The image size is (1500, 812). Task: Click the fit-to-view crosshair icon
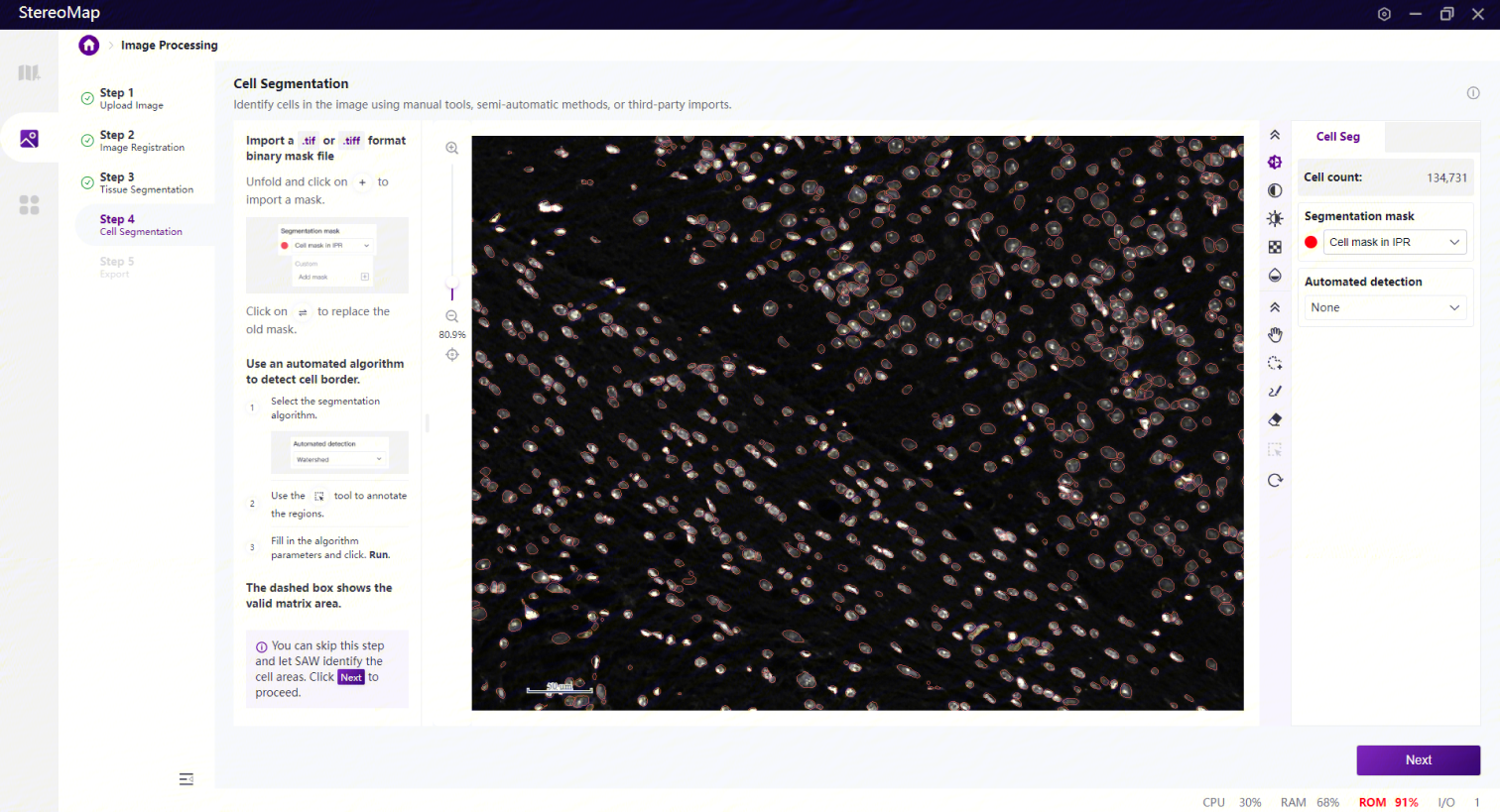point(451,355)
